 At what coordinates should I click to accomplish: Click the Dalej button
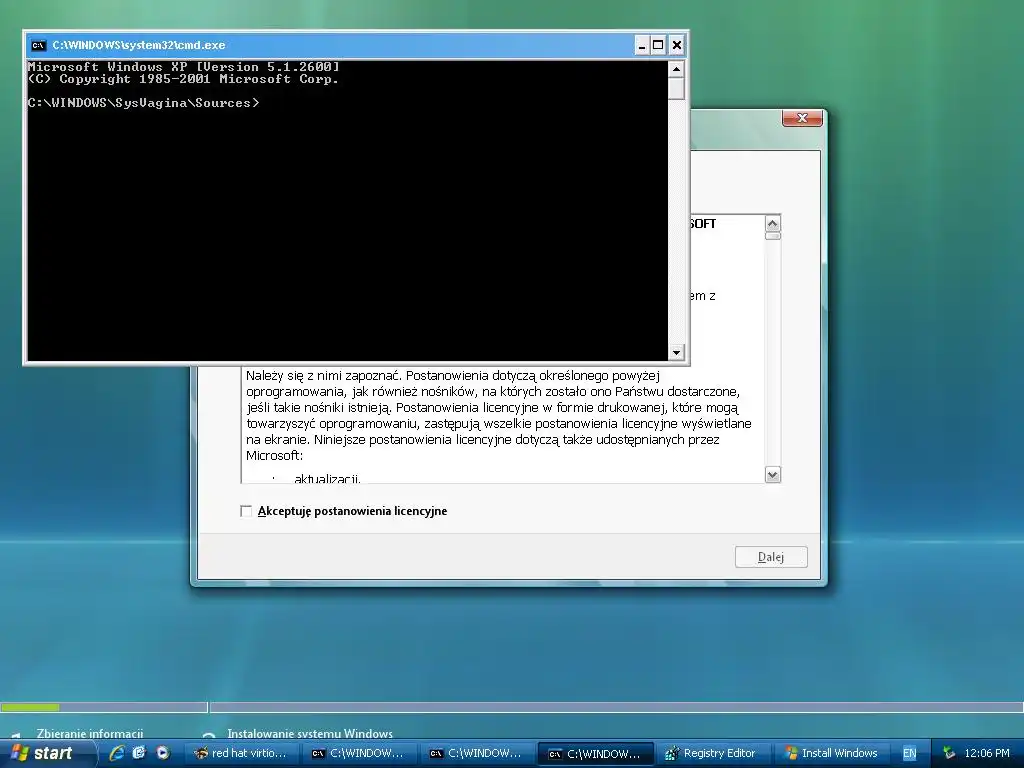771,557
